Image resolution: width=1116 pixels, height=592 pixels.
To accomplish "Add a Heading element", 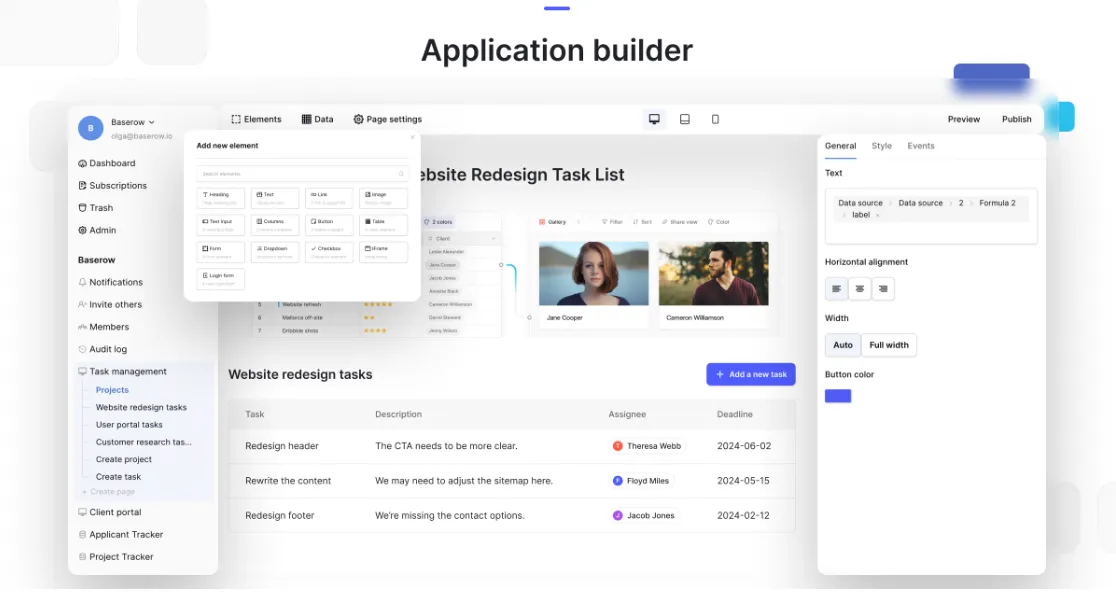I will 221,198.
